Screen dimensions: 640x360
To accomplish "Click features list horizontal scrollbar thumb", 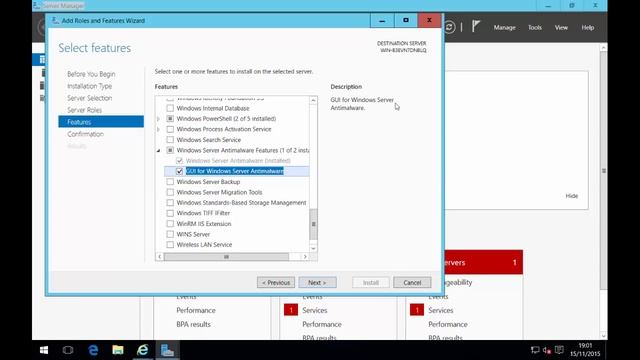I will 226,257.
